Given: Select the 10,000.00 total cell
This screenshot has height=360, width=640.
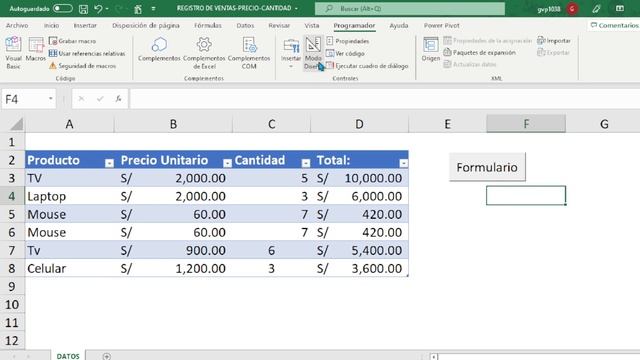Looking at the screenshot, I should (x=359, y=178).
